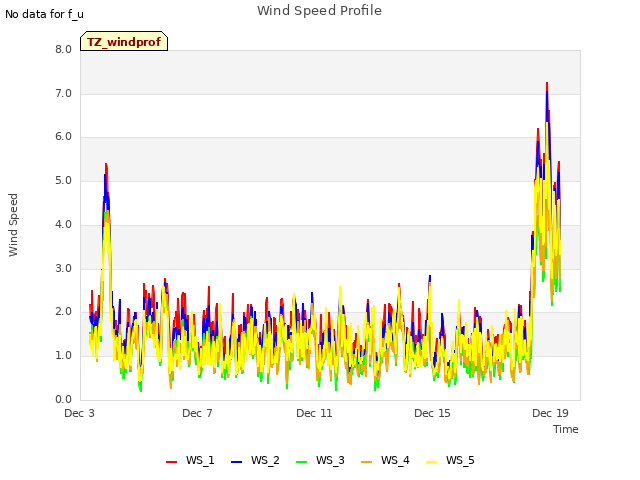Viewport: 640px width, 480px height.
Task: Click the Dec 3 x-axis tick label
Action: 79,413
